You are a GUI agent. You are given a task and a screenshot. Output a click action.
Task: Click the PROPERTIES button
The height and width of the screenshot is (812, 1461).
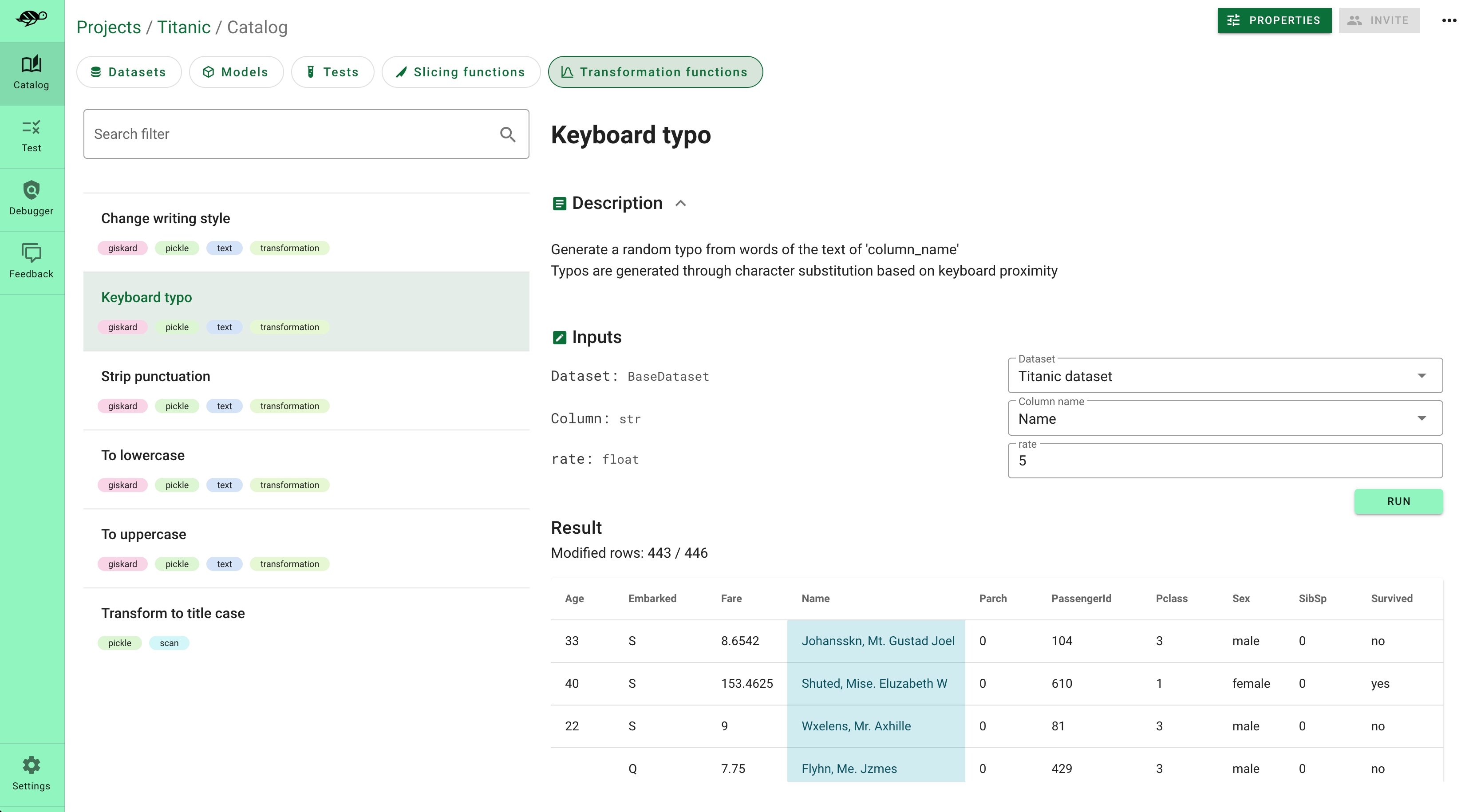(x=1274, y=20)
